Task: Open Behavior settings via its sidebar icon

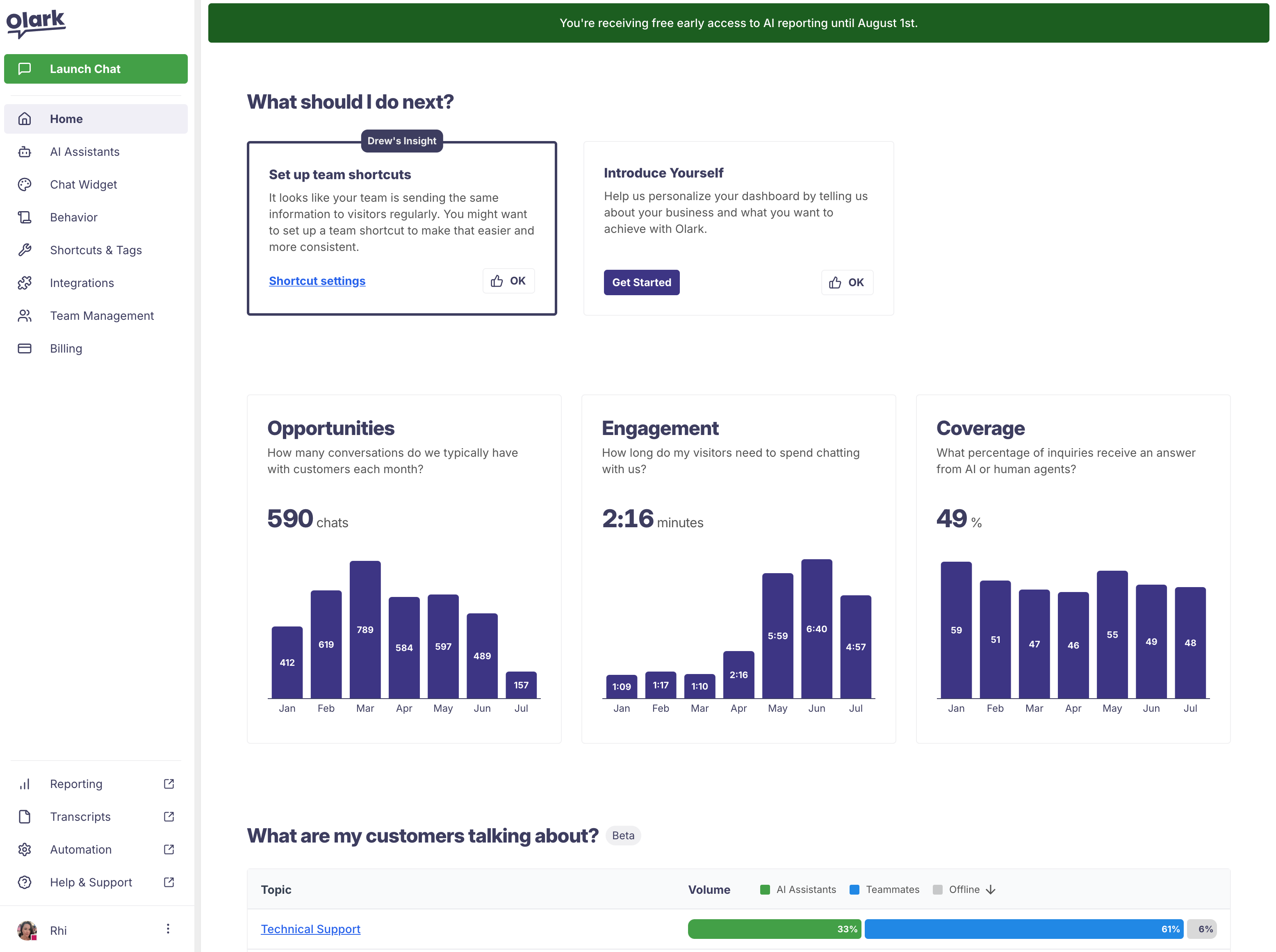Action: (25, 217)
